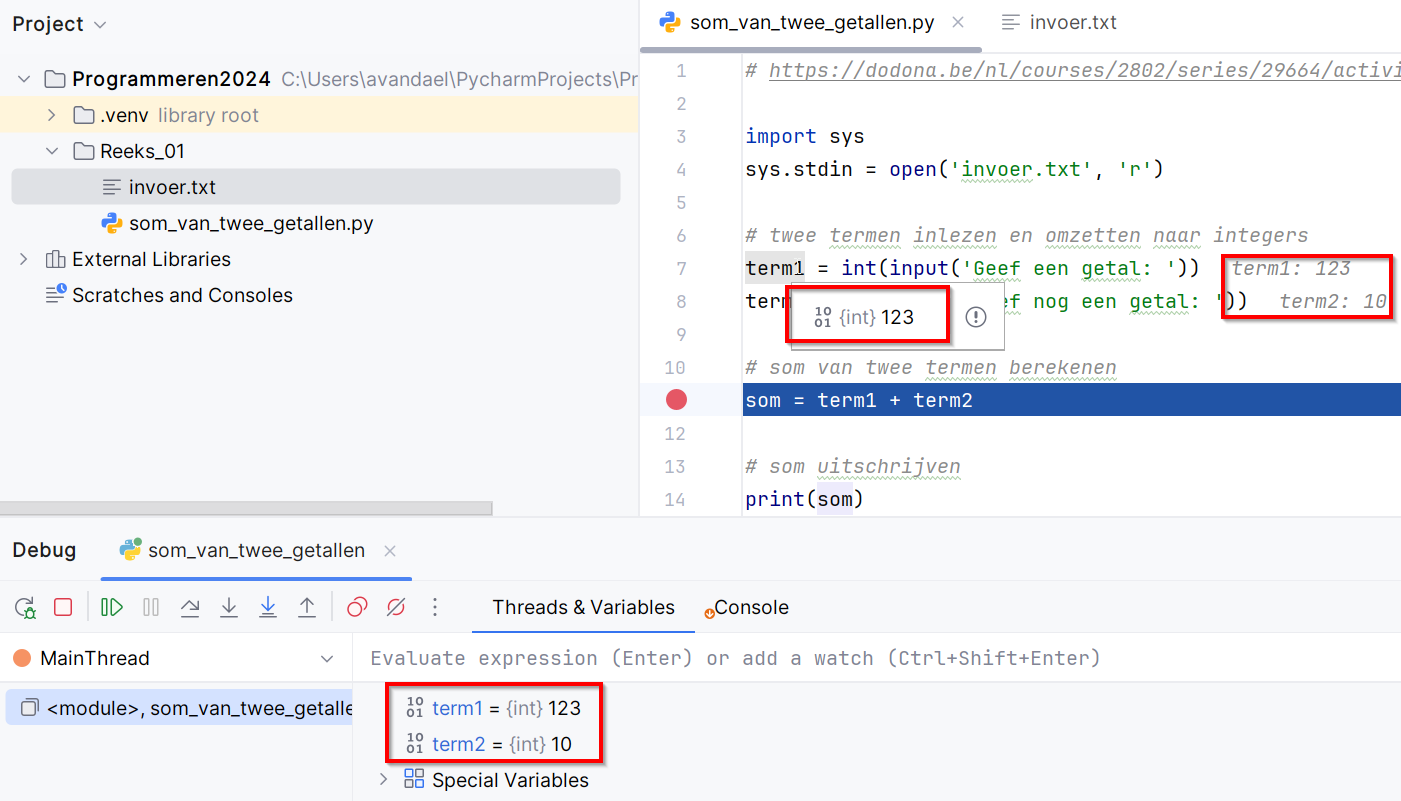Viewport: 1401px width, 801px height.
Task: Click the Evaluate expression field
Action: point(700,658)
